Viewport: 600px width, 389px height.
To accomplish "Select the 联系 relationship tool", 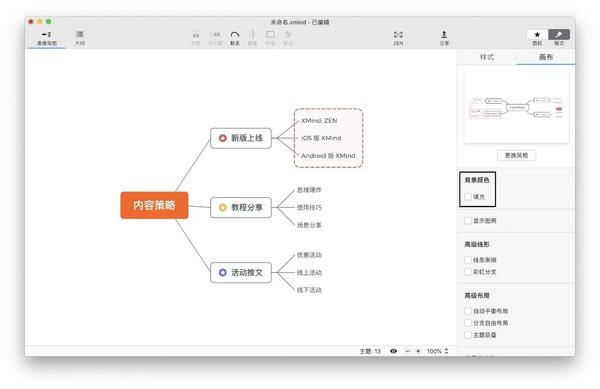I will click(235, 38).
